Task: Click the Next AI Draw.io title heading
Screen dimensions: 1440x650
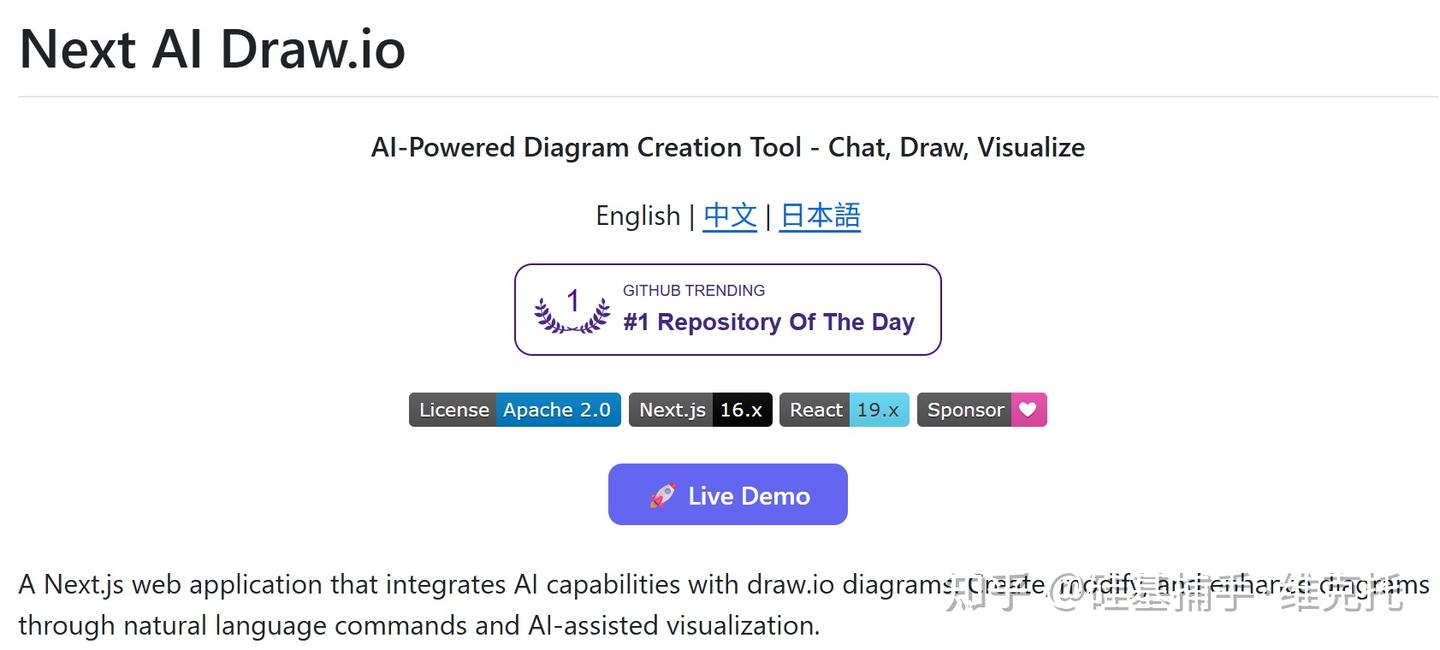Action: point(211,48)
